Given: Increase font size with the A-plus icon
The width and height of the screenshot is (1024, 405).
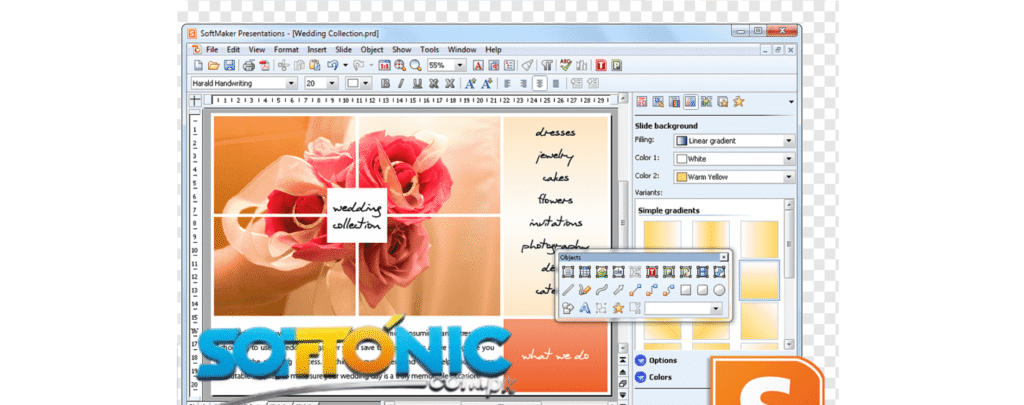Looking at the screenshot, I should click(x=470, y=83).
